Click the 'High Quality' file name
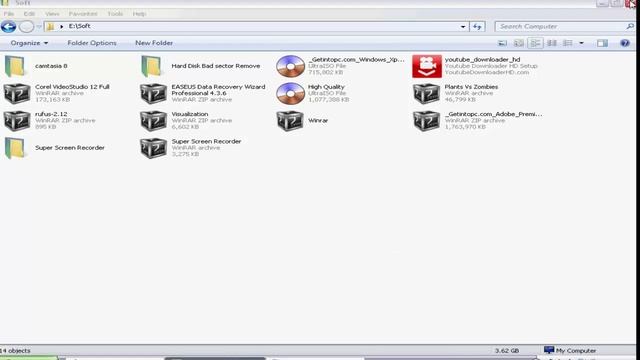 [x=326, y=87]
